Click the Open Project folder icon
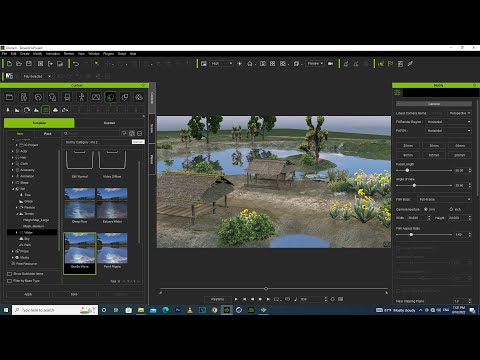Image resolution: width=480 pixels, height=360 pixels. coord(19,64)
